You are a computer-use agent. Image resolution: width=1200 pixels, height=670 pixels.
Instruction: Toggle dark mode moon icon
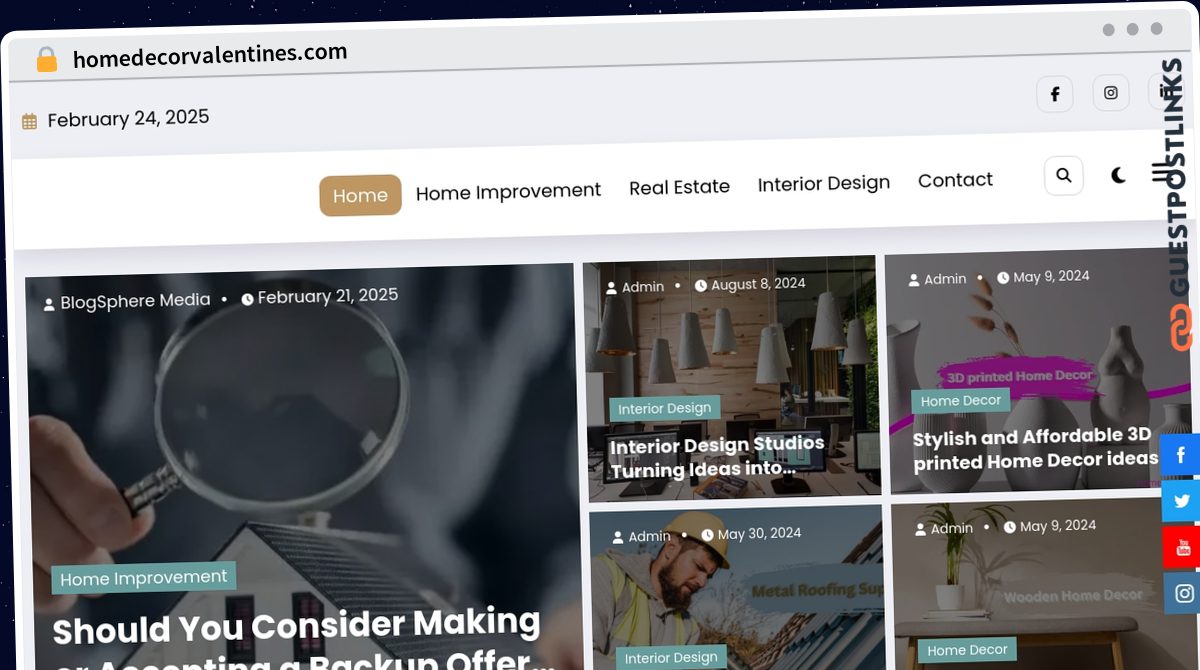[x=1118, y=175]
